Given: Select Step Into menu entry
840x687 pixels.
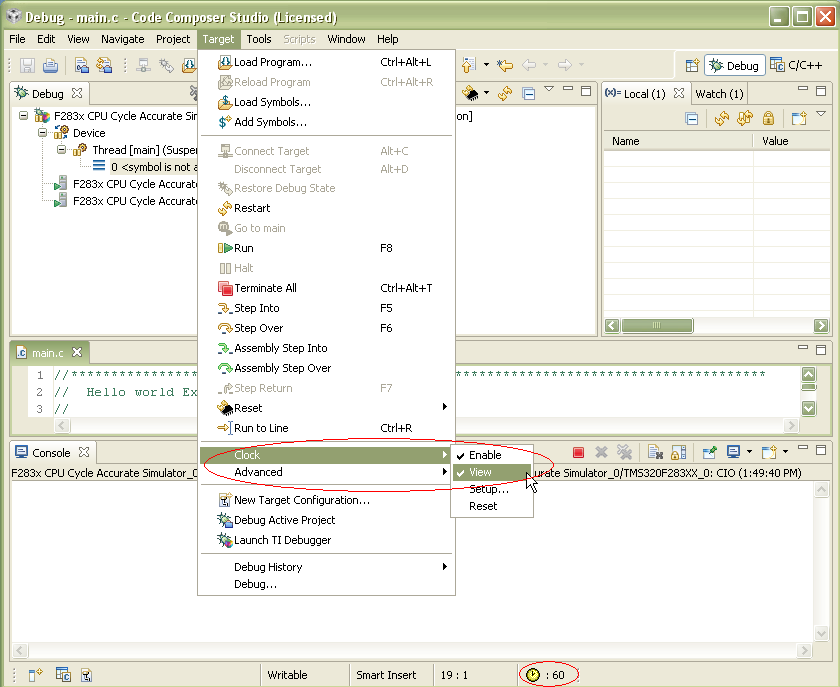Looking at the screenshot, I should point(326,308).
